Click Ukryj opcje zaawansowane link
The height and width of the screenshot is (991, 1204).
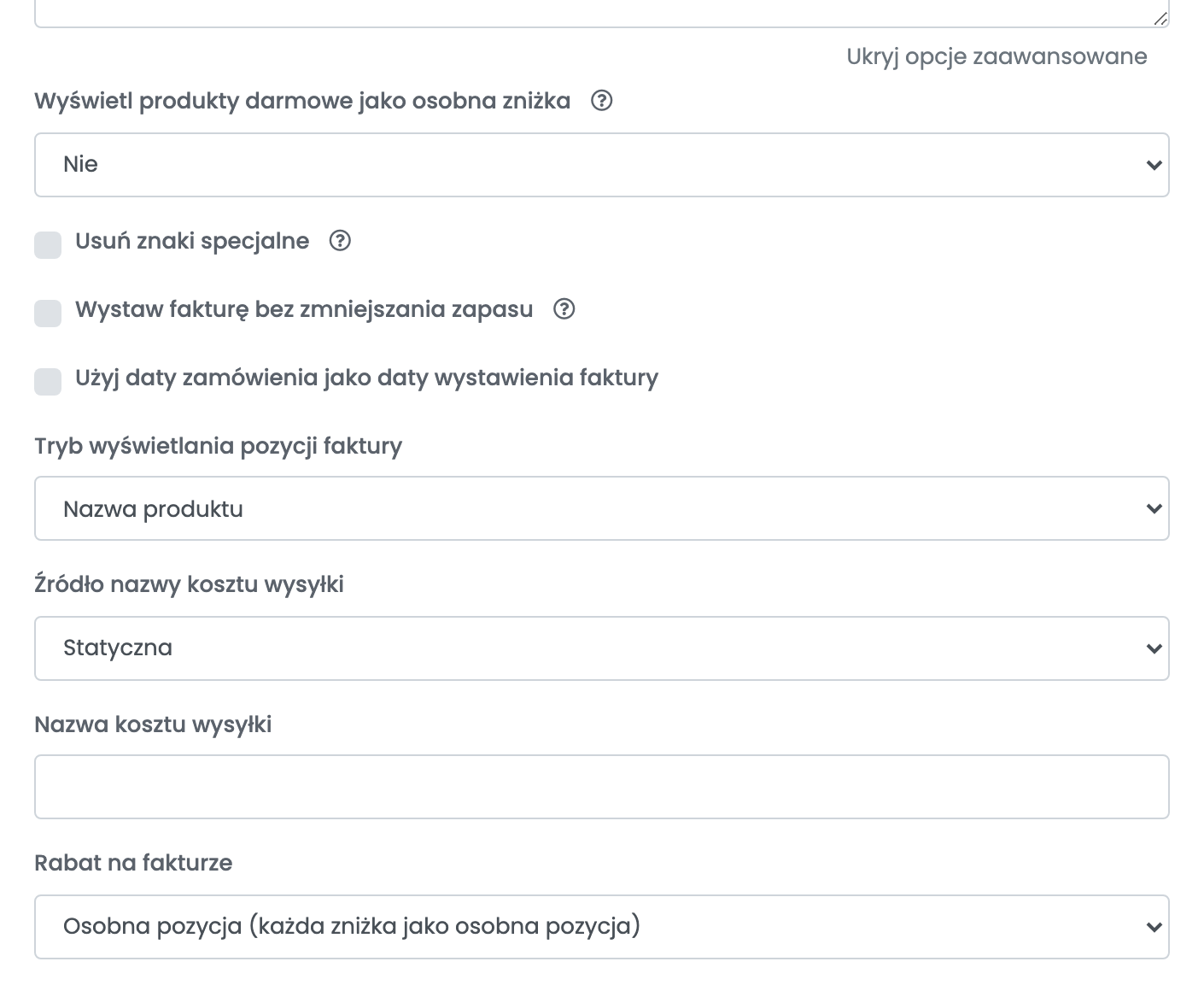pyautogui.click(x=997, y=56)
